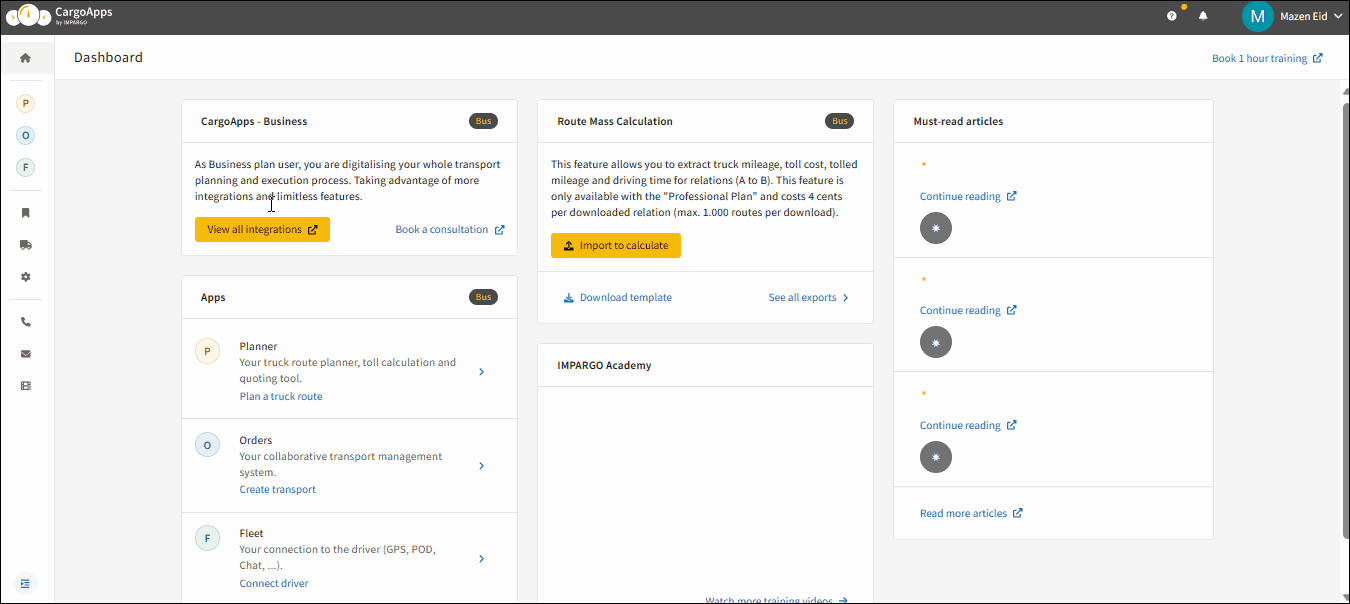Screen dimensions: 1350x604
Task: Open the settings gear in the sidebar
Action: pyautogui.click(x=26, y=277)
